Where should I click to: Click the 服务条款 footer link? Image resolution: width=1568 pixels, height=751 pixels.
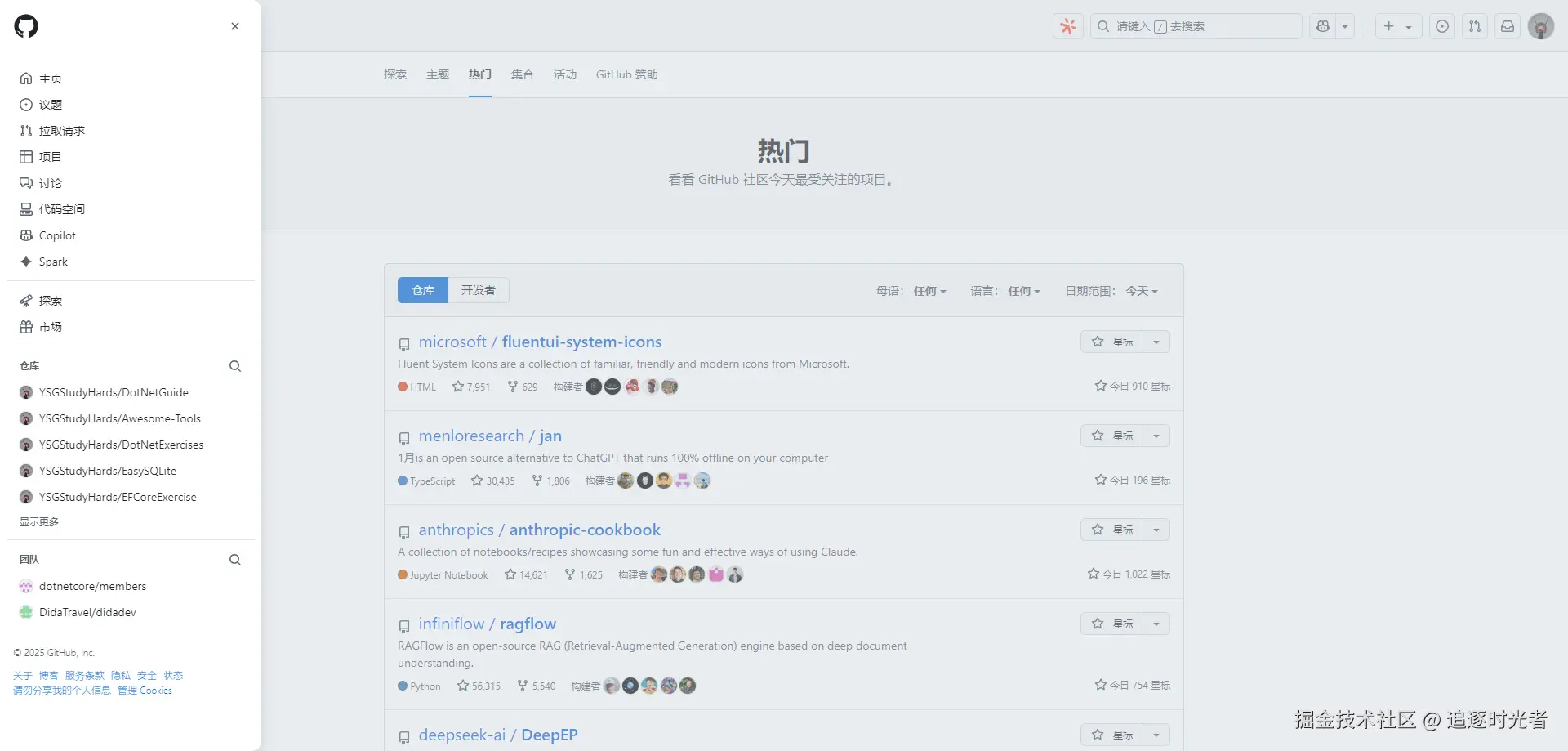(x=85, y=676)
